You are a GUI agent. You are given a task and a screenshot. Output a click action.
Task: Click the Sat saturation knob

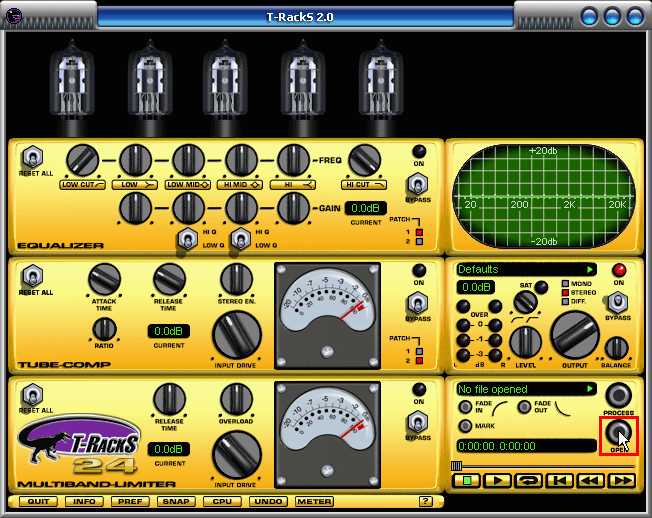coord(526,302)
